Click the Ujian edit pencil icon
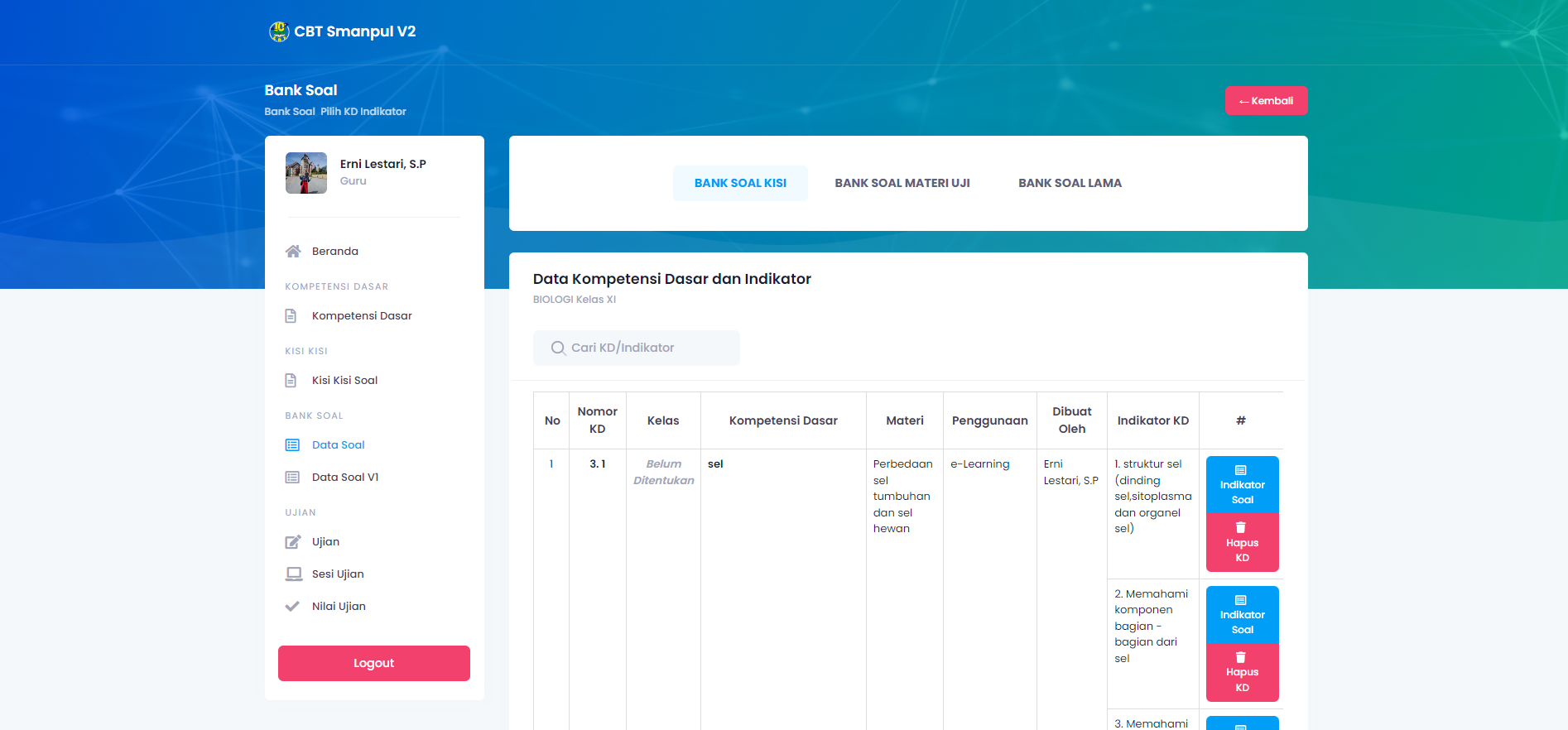This screenshot has height=730, width=1568. pyautogui.click(x=292, y=541)
